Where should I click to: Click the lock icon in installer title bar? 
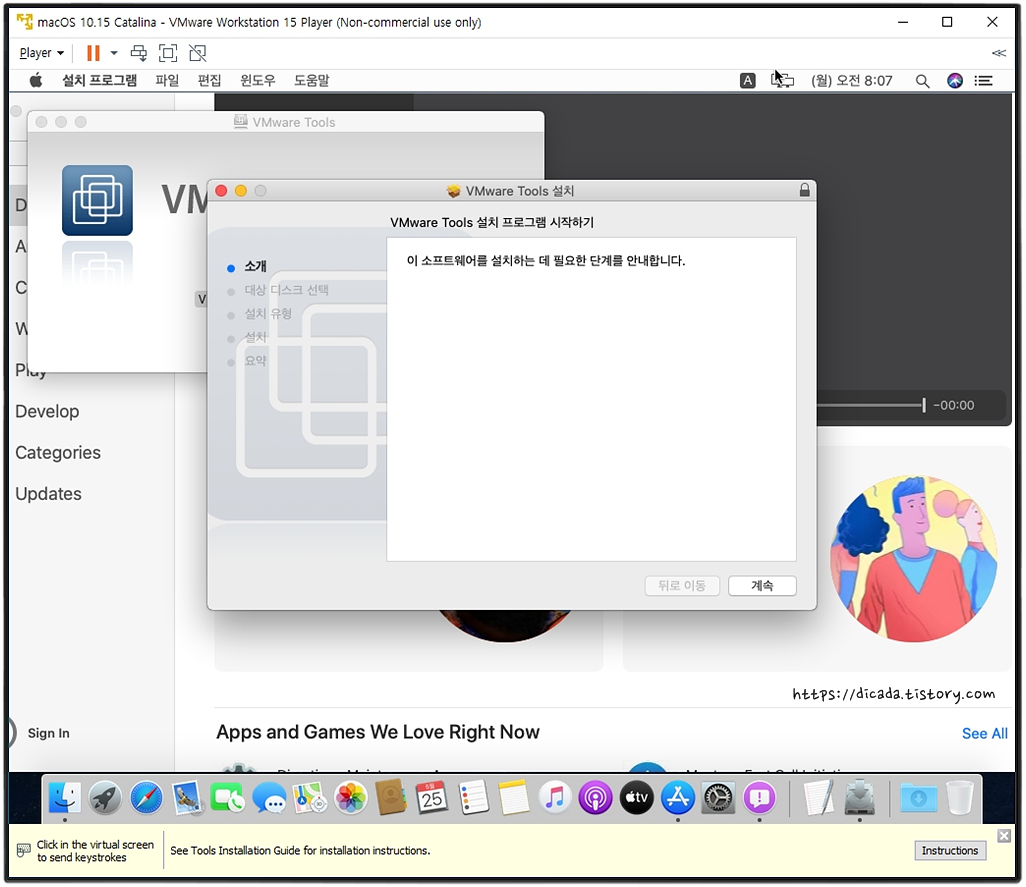pos(804,190)
